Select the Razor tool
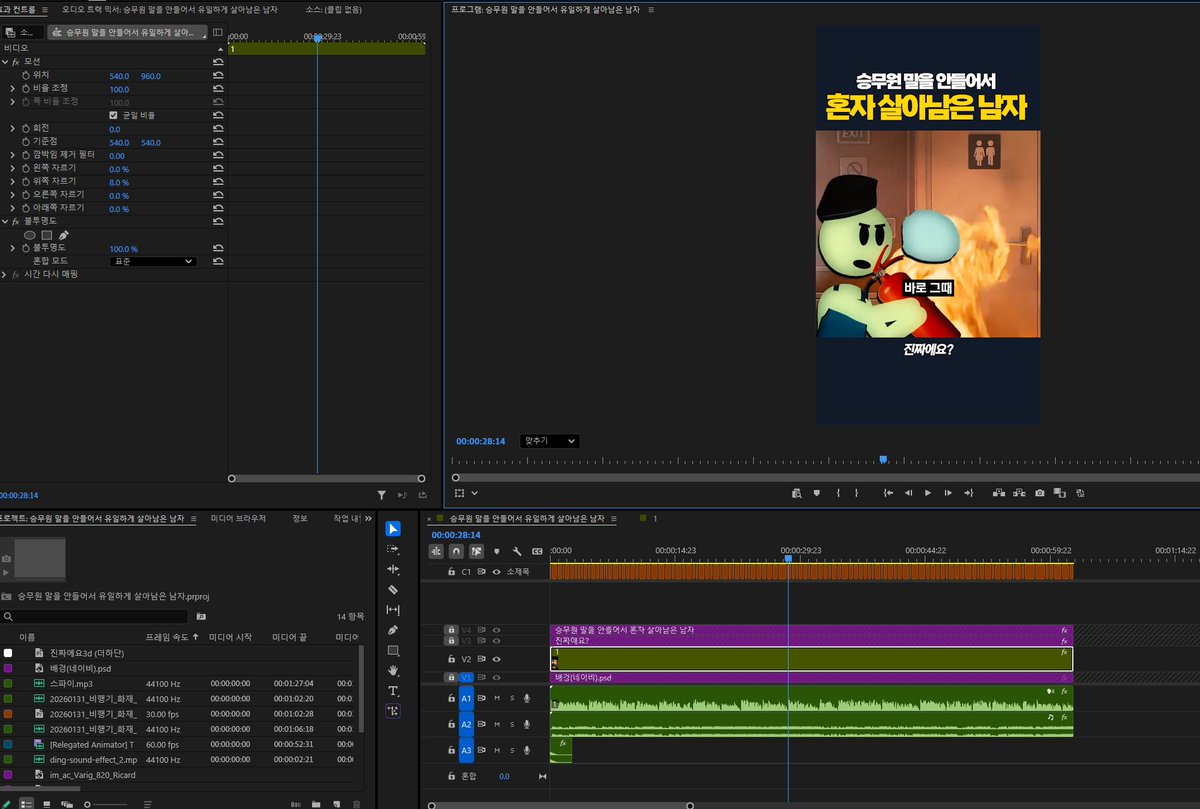This screenshot has height=809, width=1200. point(393,589)
